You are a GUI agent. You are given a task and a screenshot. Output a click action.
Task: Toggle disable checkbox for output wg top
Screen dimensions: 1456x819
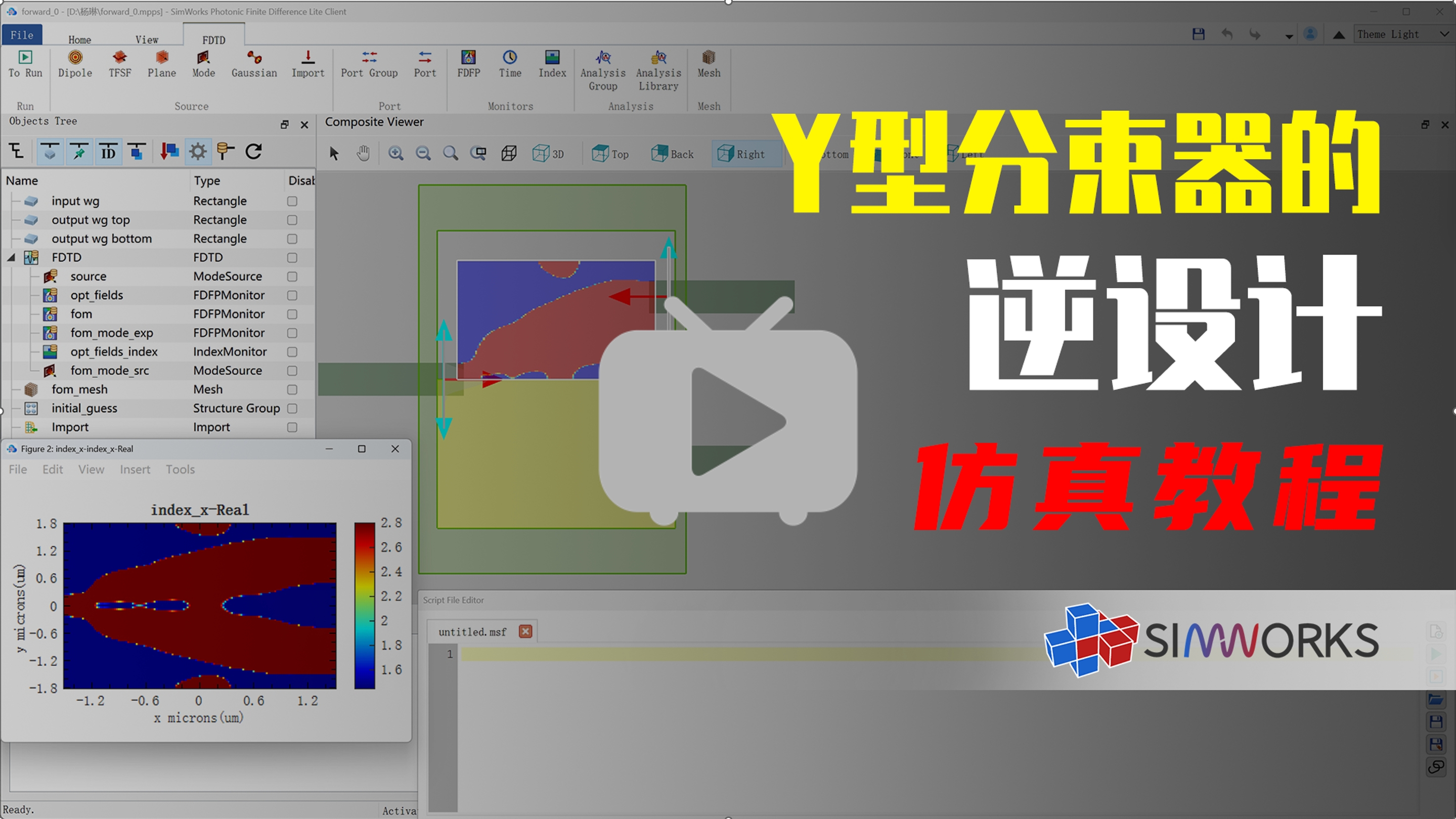point(292,220)
